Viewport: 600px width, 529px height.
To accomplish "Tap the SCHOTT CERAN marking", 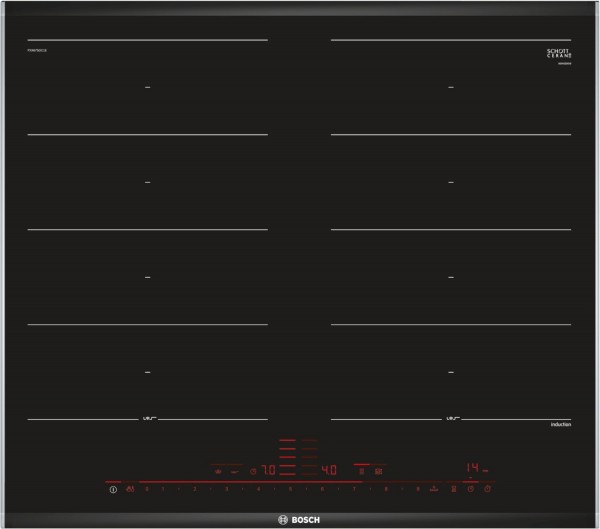I will (x=559, y=53).
